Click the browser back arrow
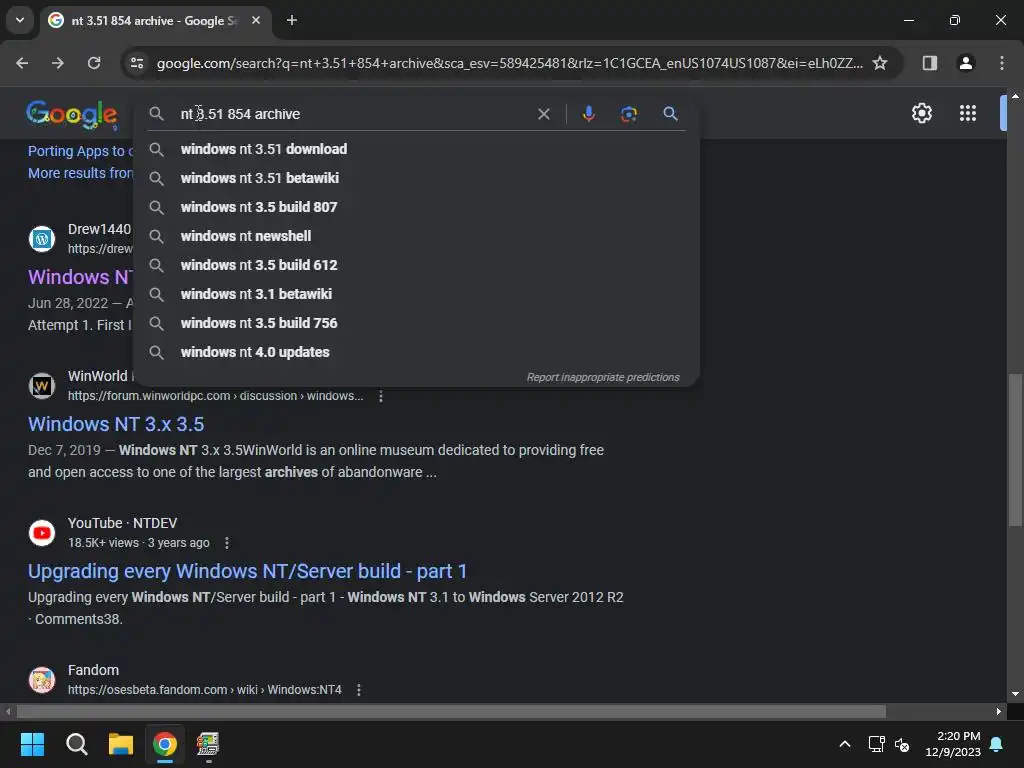1024x768 pixels. pos(22,63)
